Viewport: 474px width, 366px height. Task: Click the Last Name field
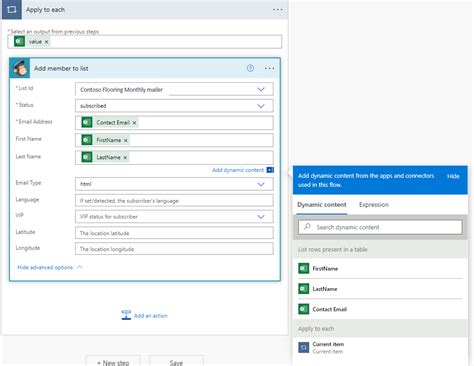click(174, 157)
